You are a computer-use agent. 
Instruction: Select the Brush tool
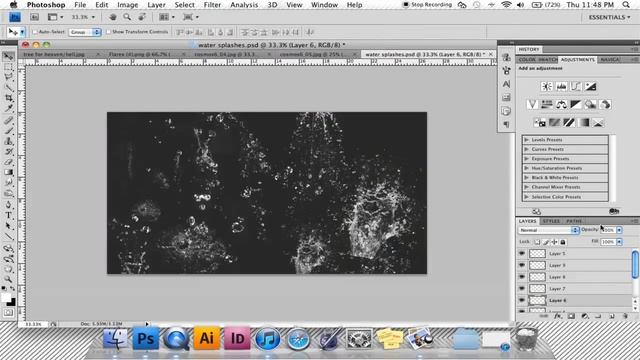point(9,131)
